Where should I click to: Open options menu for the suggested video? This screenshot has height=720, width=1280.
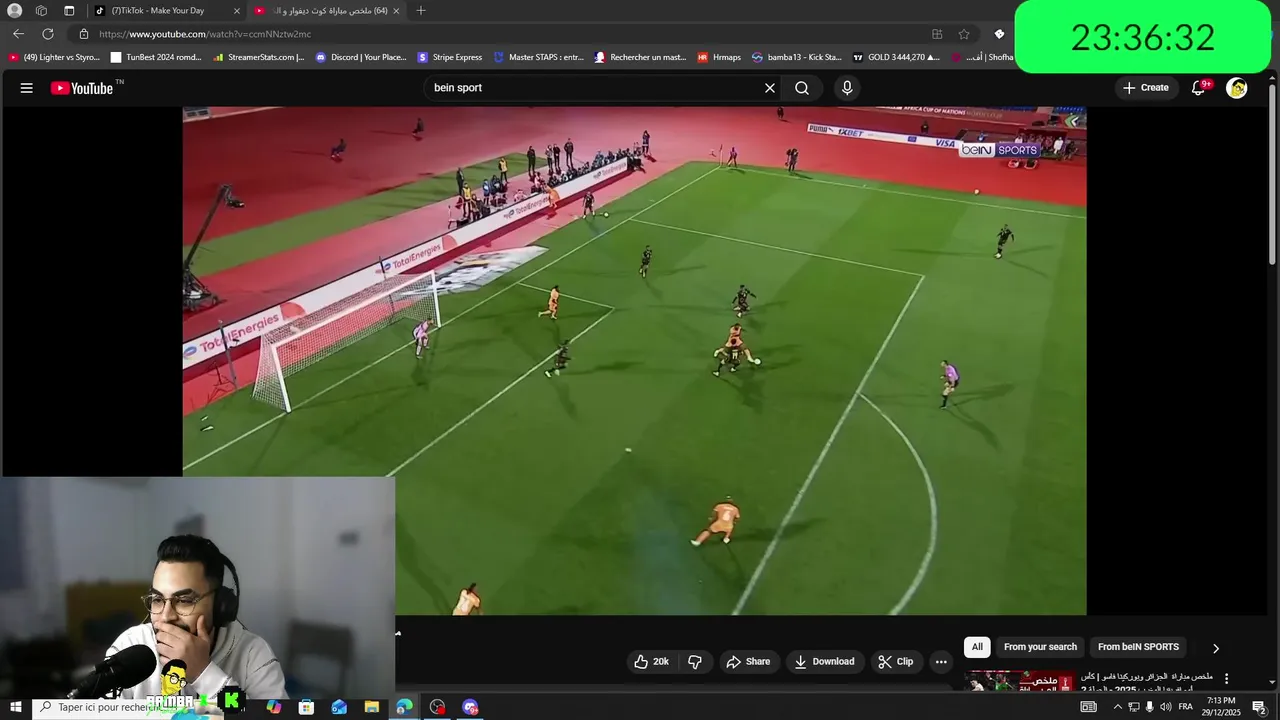tap(1227, 679)
